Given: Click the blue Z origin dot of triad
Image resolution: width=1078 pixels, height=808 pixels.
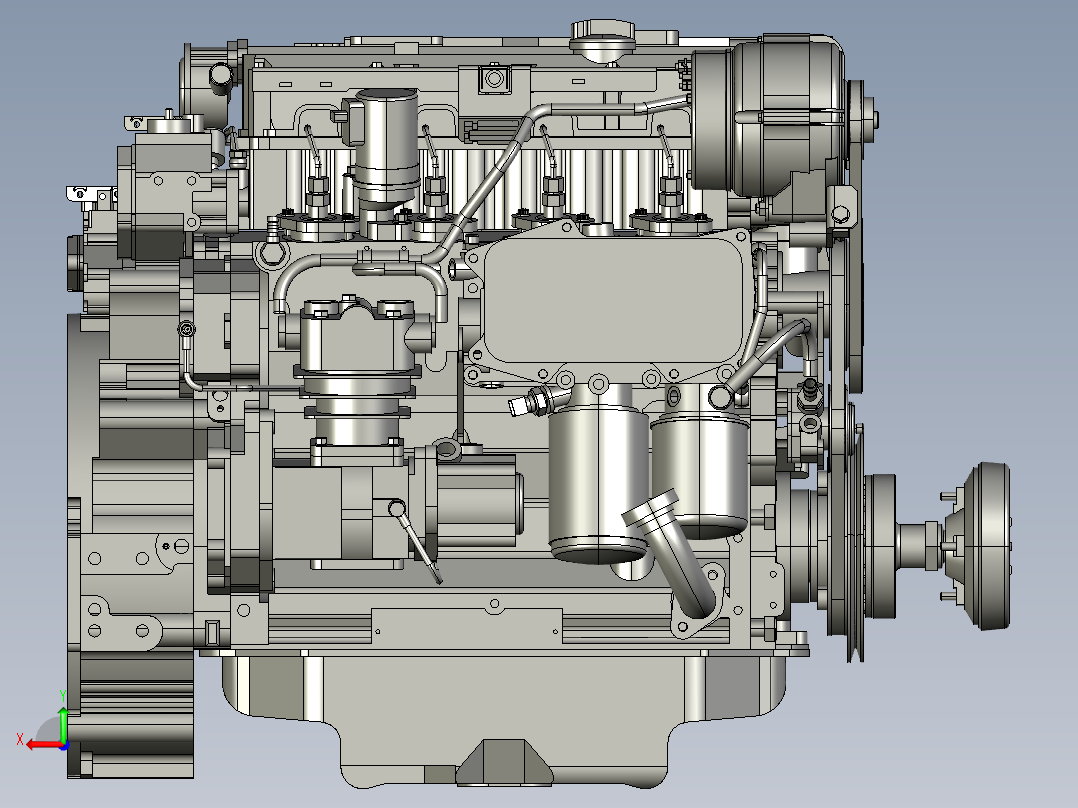Looking at the screenshot, I should [64, 745].
